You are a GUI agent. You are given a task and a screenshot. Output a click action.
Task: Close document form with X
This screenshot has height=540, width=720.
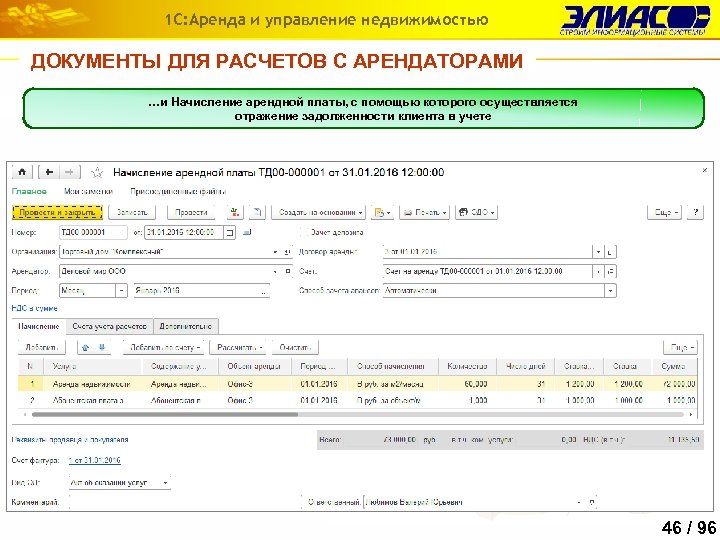click(704, 170)
